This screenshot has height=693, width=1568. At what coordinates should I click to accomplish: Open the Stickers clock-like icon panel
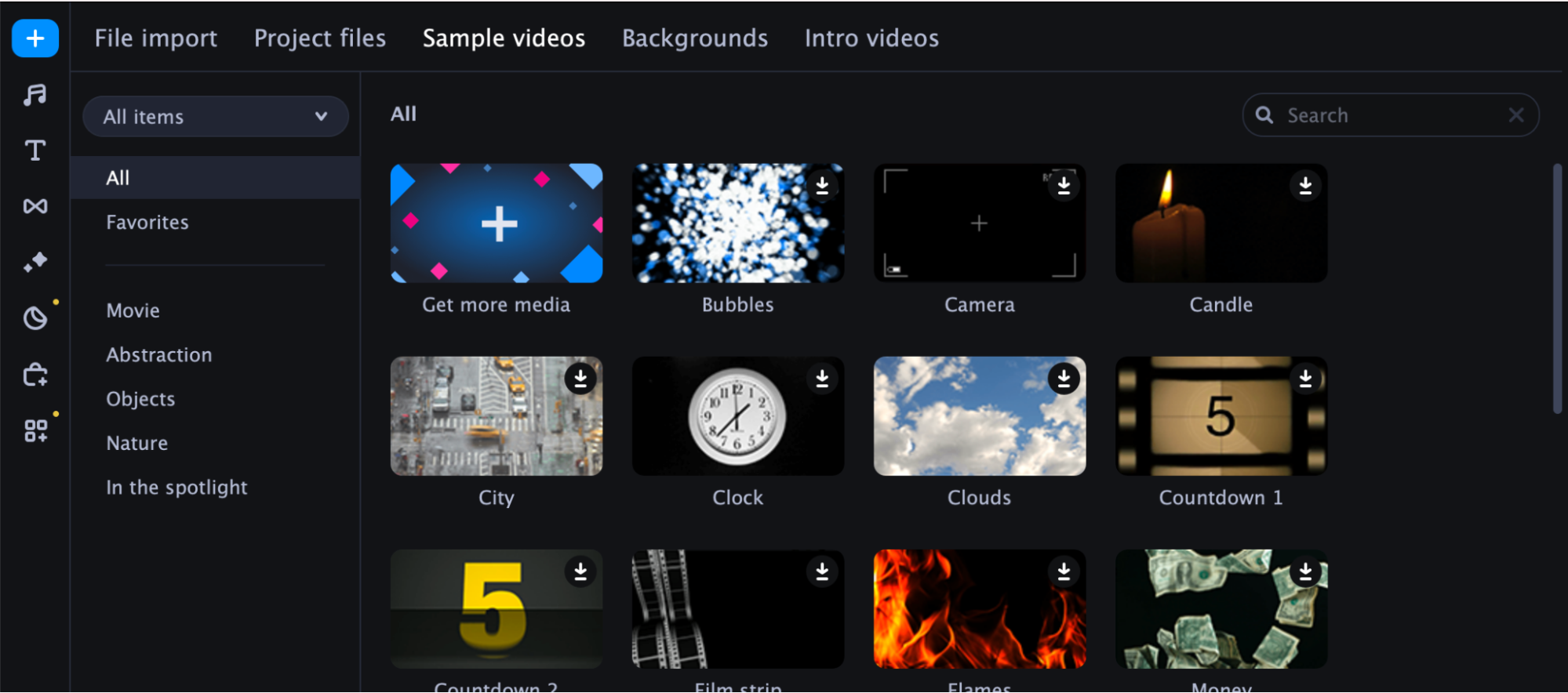35,318
